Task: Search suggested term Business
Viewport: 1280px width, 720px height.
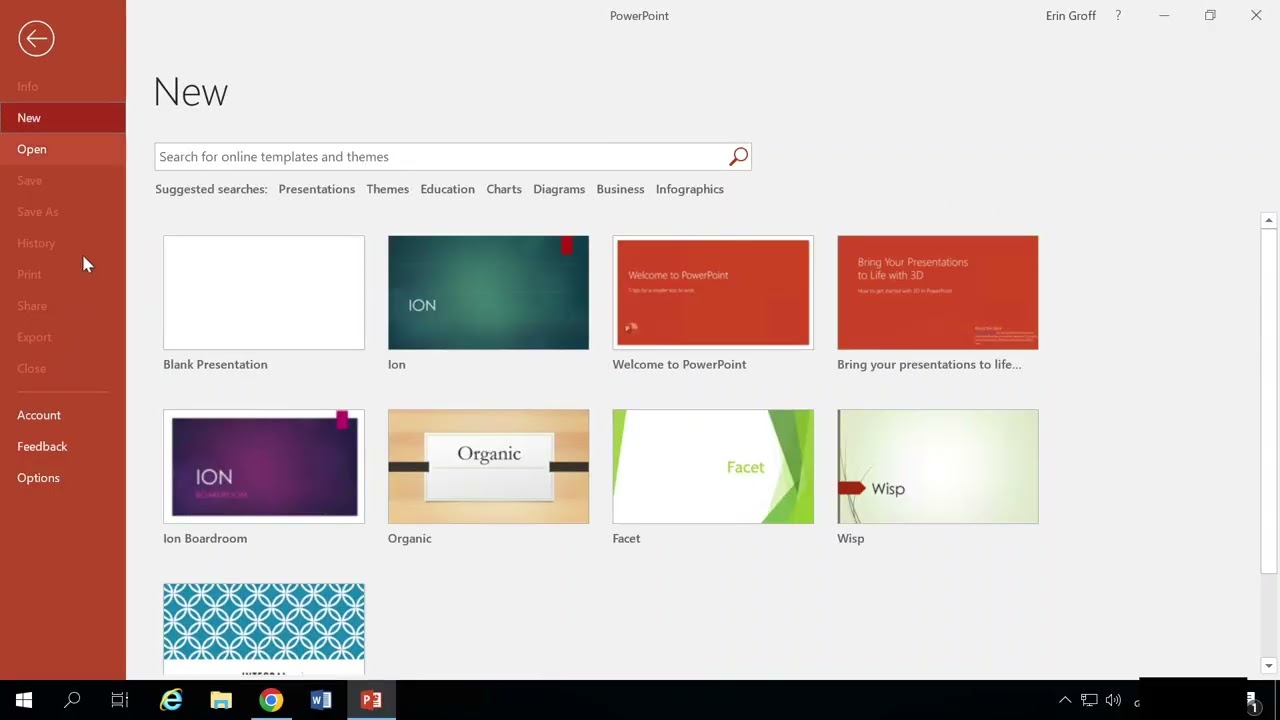Action: 620,189
